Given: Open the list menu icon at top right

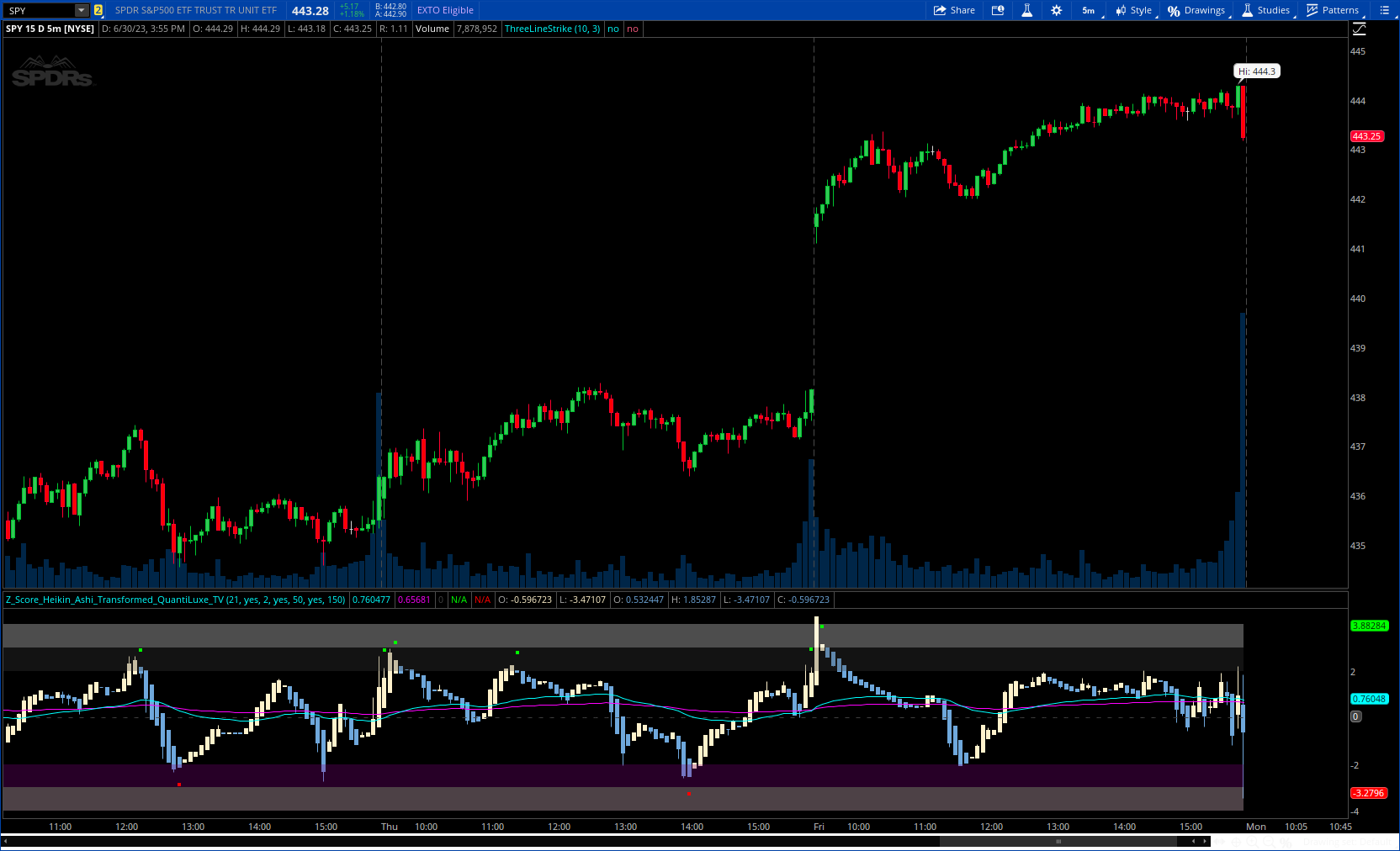Looking at the screenshot, I should [1384, 10].
